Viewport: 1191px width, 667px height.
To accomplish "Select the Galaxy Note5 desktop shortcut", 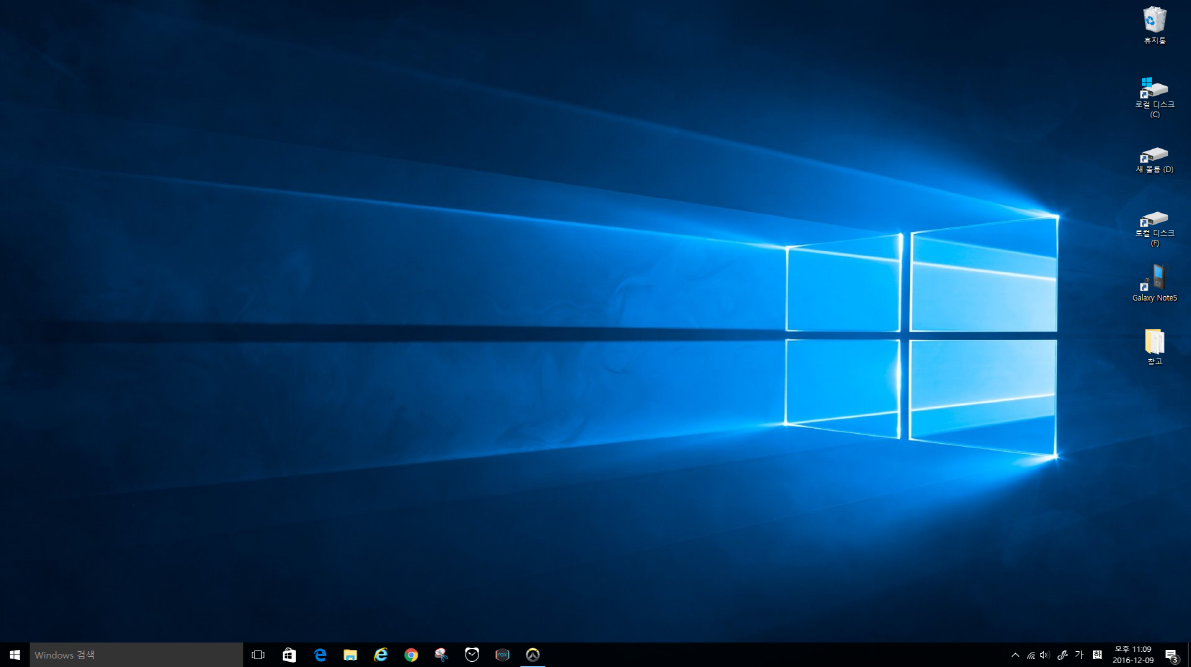I will (x=1155, y=283).
